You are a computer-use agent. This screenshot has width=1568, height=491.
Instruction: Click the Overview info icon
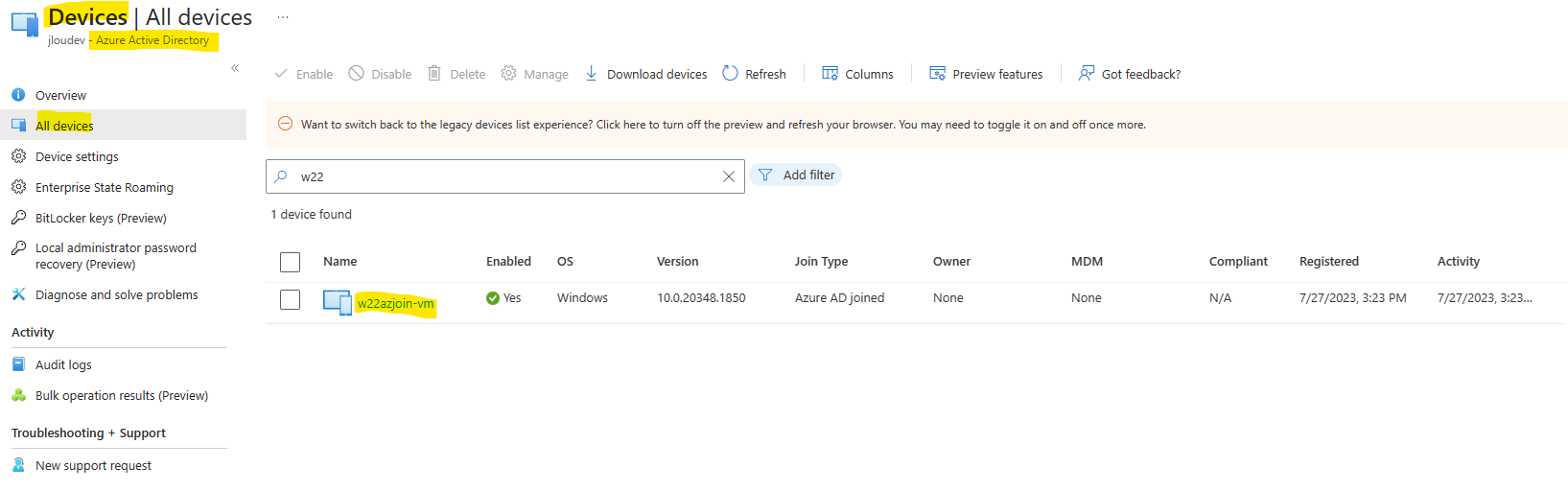click(18, 95)
